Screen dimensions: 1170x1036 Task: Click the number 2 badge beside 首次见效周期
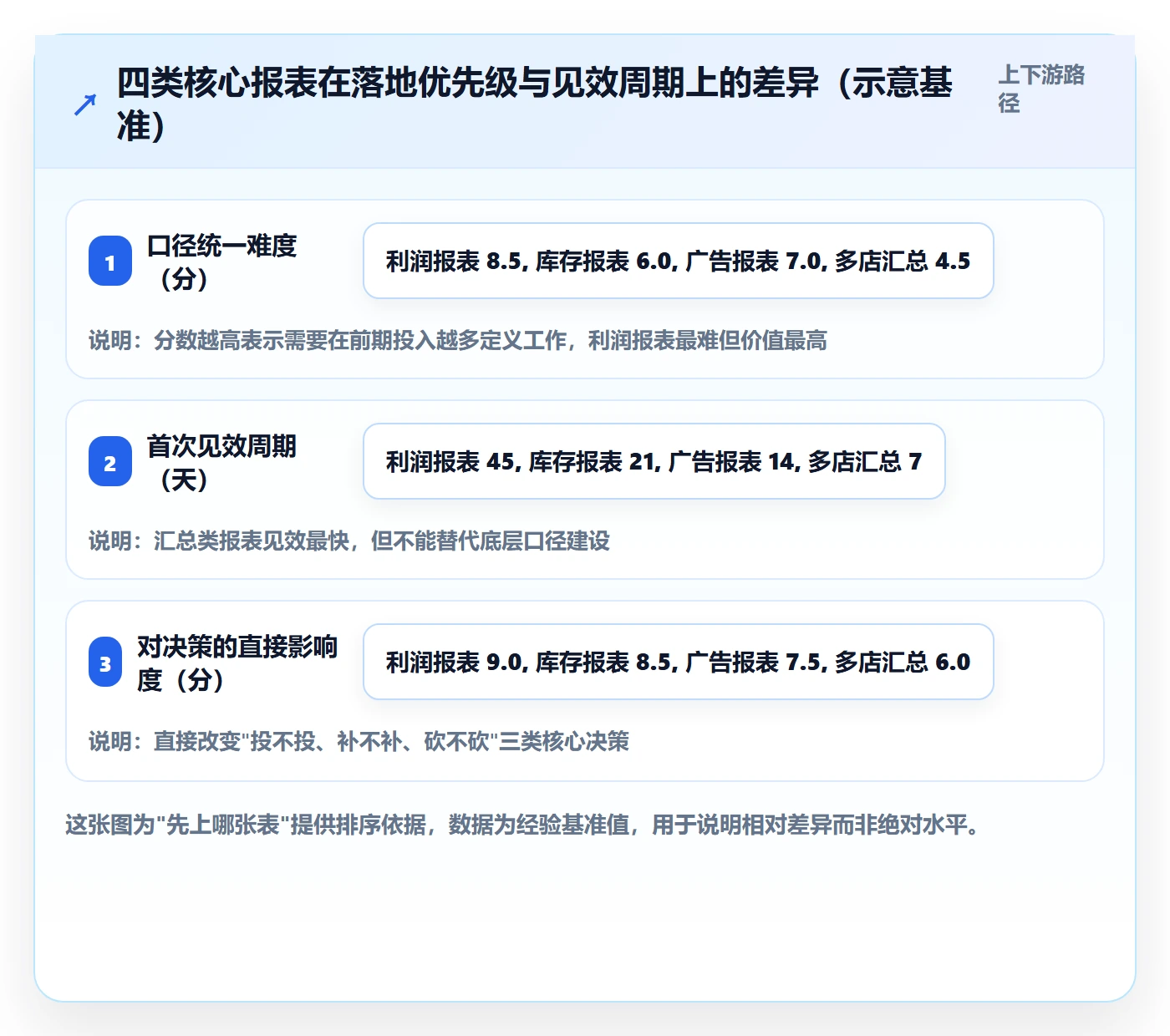tap(110, 461)
